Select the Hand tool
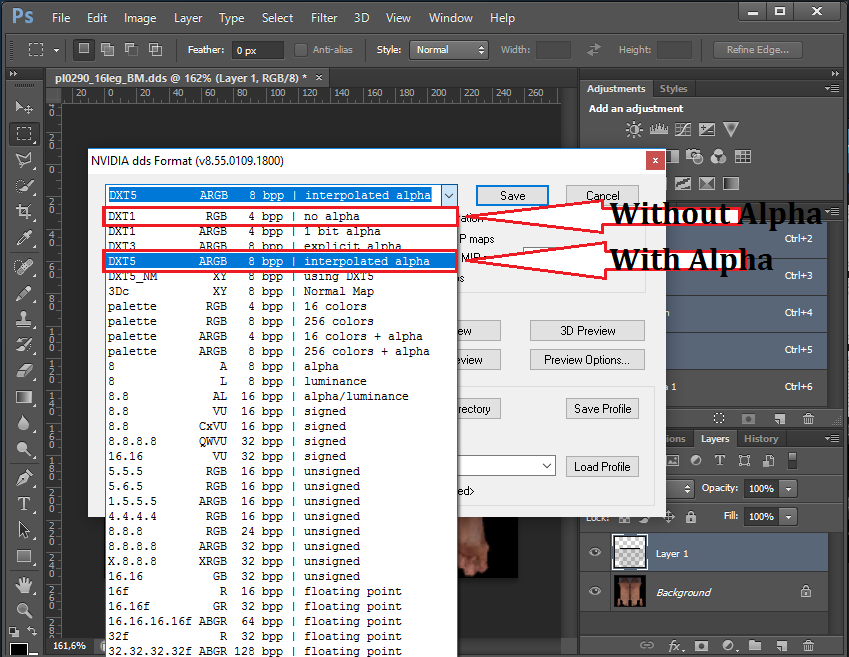Image resolution: width=849 pixels, height=657 pixels. click(x=24, y=584)
